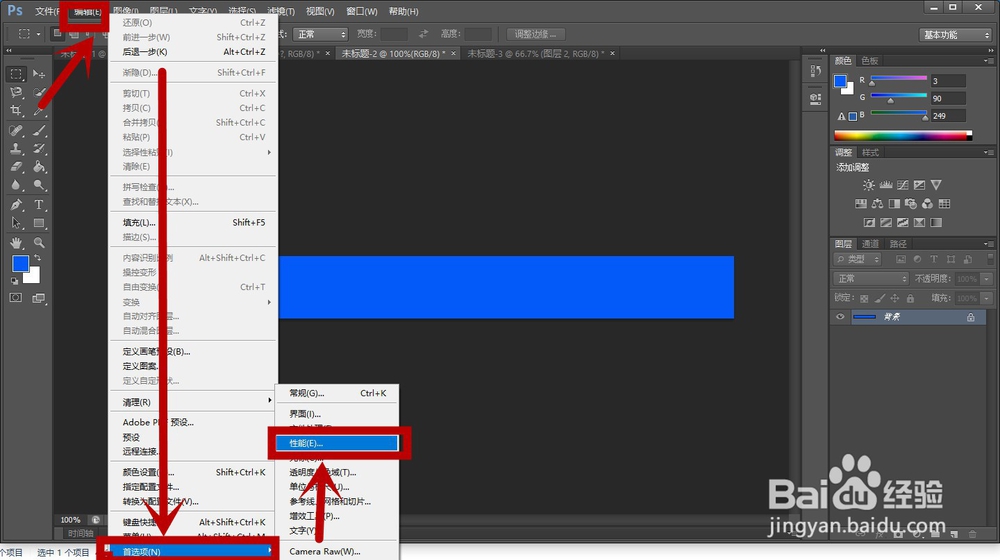Screen dimensions: 1000x560
Task: Open the 填充 fill slider arrow
Action: click(987, 298)
